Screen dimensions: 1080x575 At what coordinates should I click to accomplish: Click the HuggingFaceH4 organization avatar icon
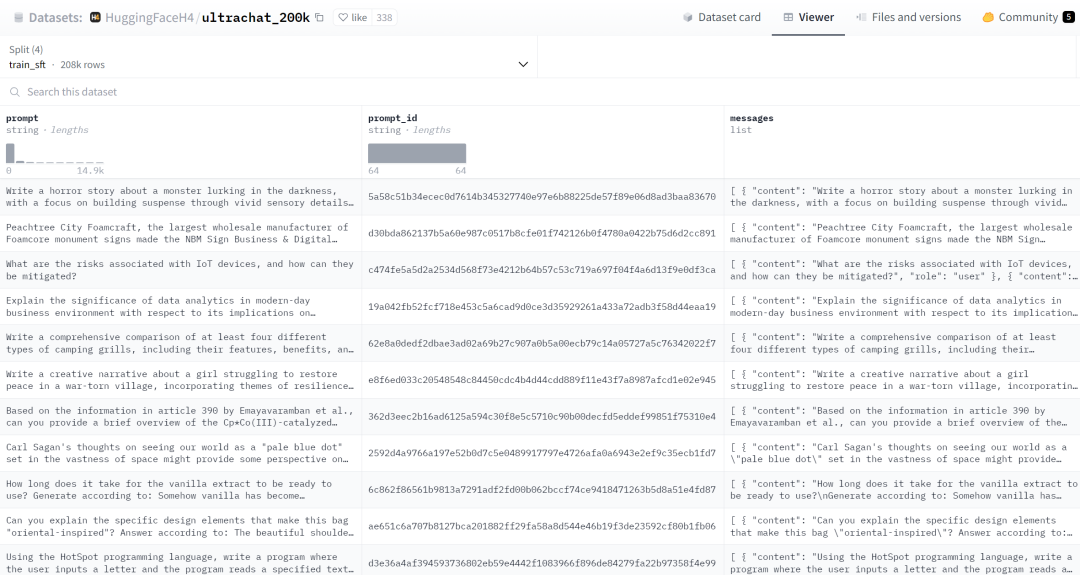95,17
